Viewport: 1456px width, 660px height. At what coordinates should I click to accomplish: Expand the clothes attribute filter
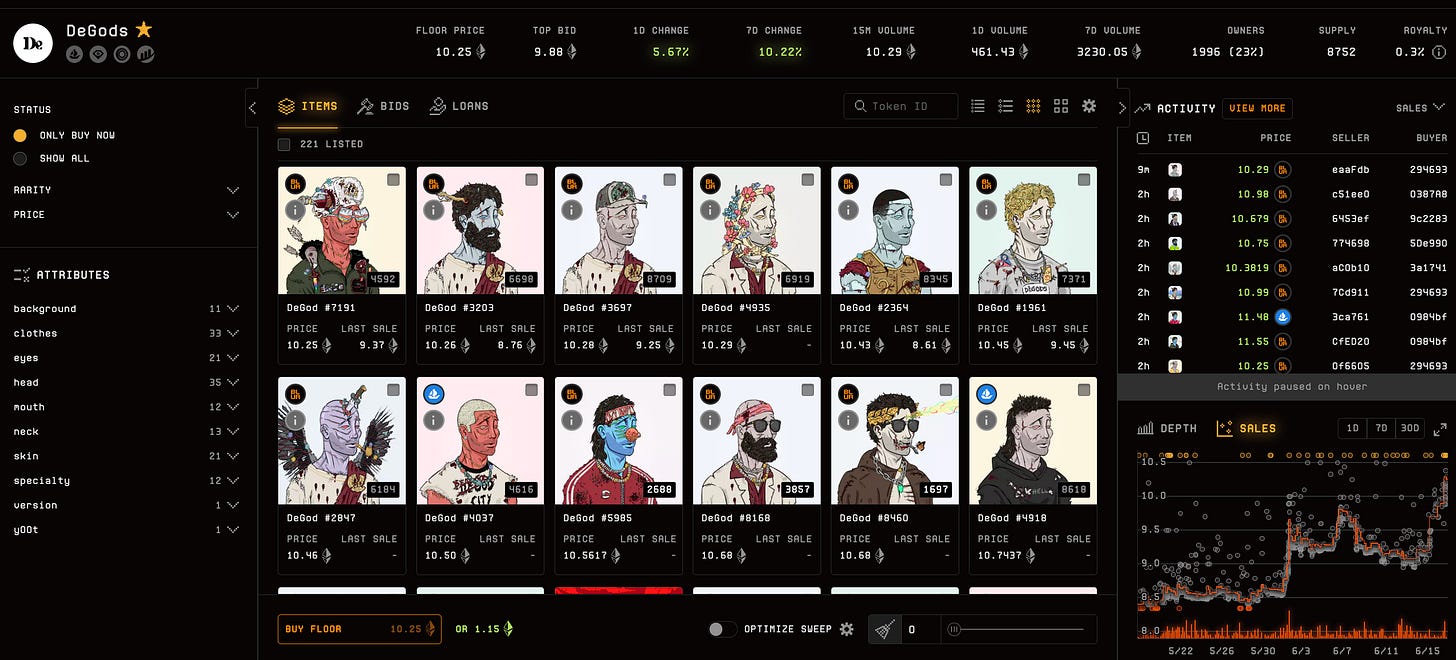coord(126,333)
